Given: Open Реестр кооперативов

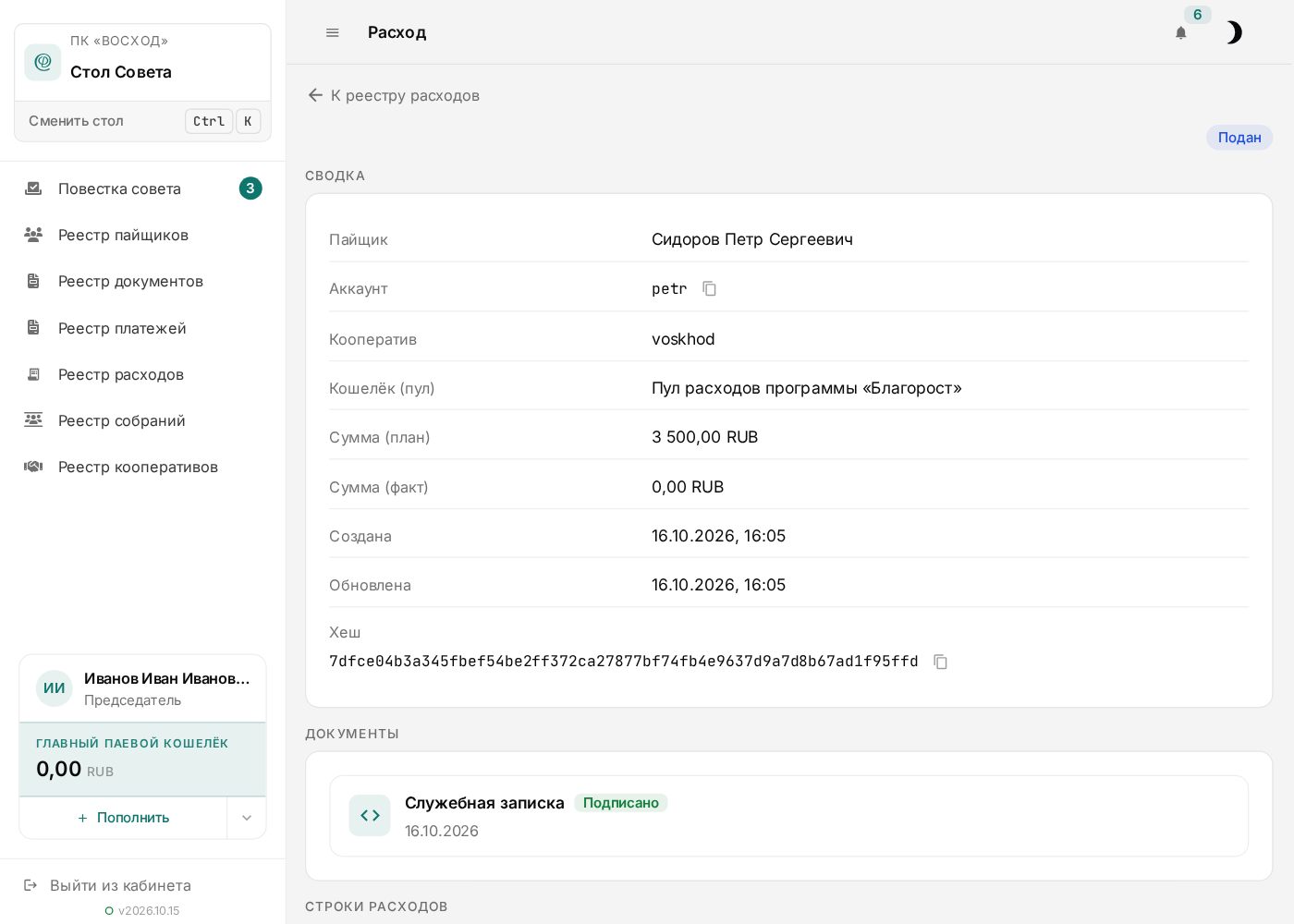Looking at the screenshot, I should pos(143,467).
